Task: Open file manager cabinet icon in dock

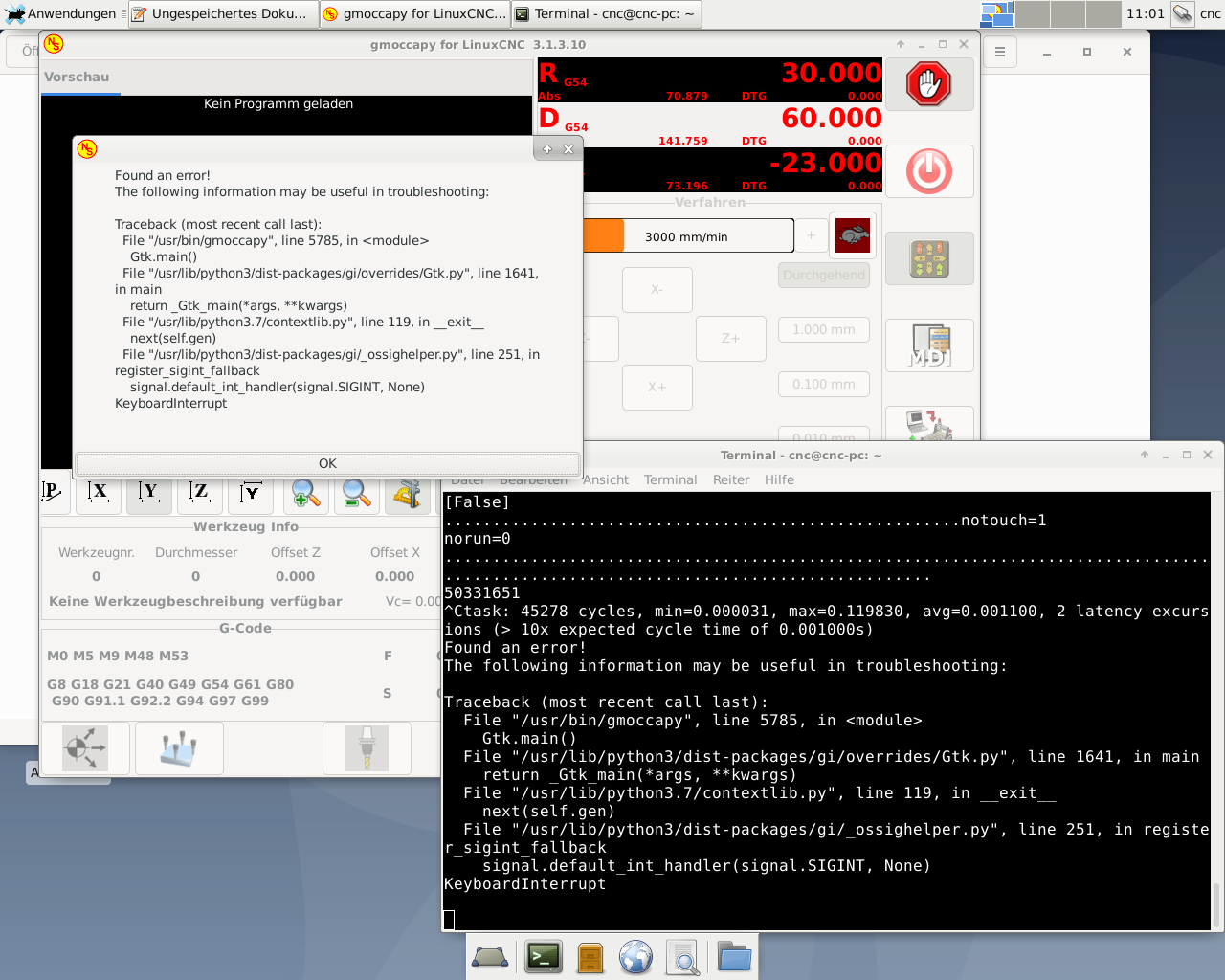Action: pos(590,957)
